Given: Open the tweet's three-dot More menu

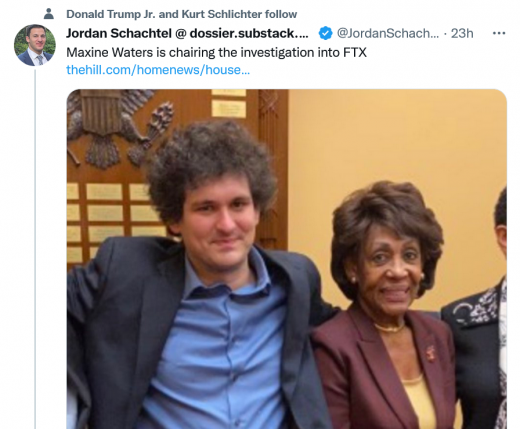Looking at the screenshot, I should pyautogui.click(x=499, y=33).
